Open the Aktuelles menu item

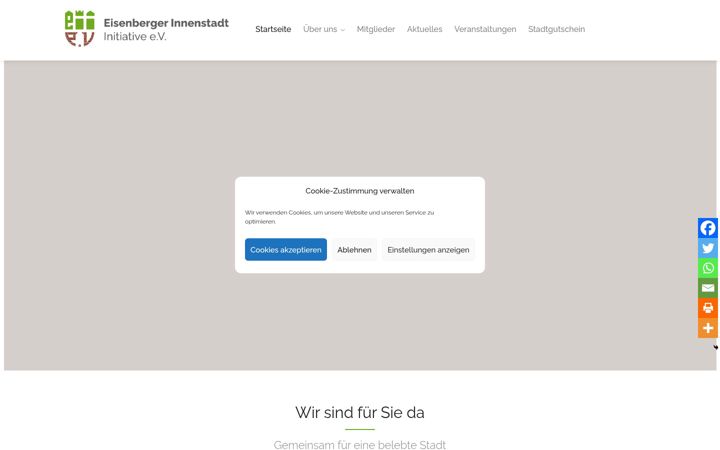tap(424, 29)
